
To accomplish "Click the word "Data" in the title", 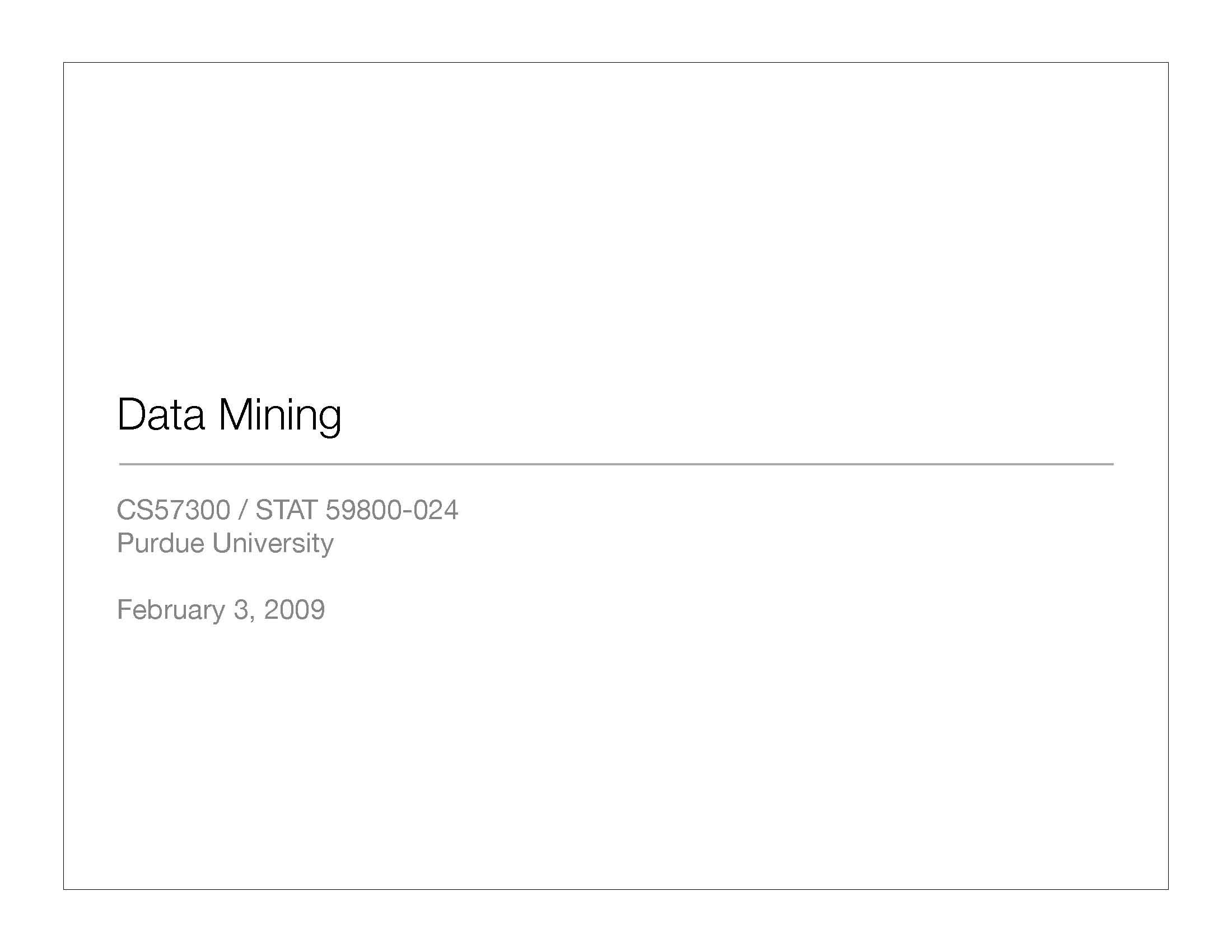I will 161,415.
